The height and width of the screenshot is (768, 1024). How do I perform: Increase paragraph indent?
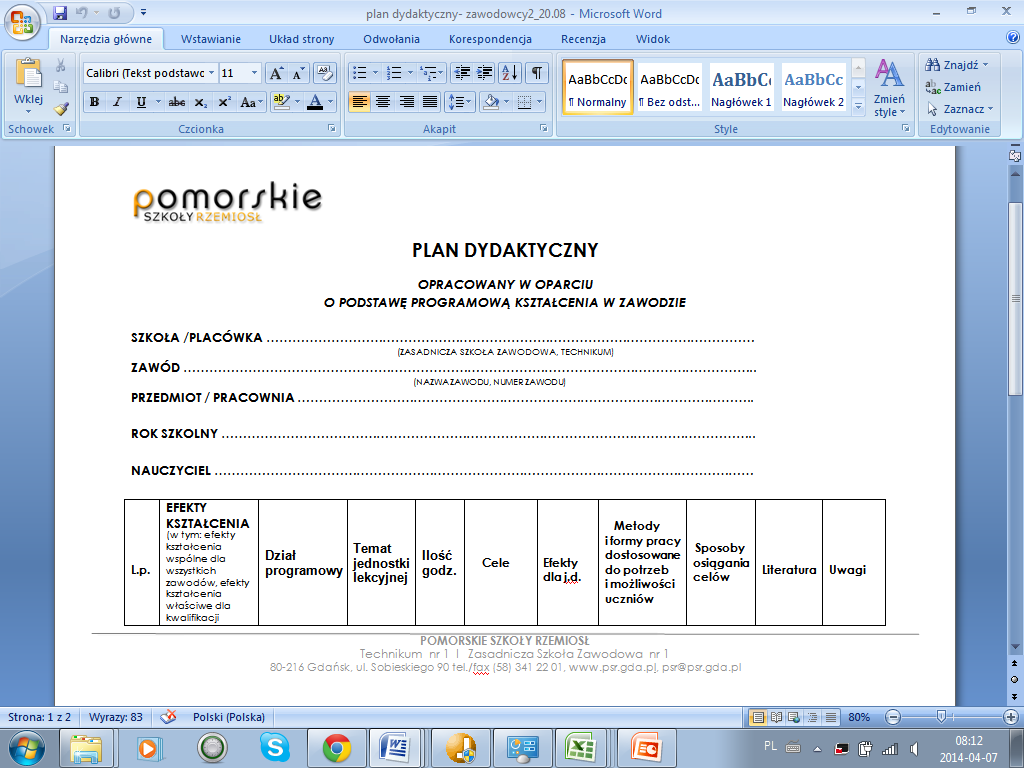(x=485, y=73)
